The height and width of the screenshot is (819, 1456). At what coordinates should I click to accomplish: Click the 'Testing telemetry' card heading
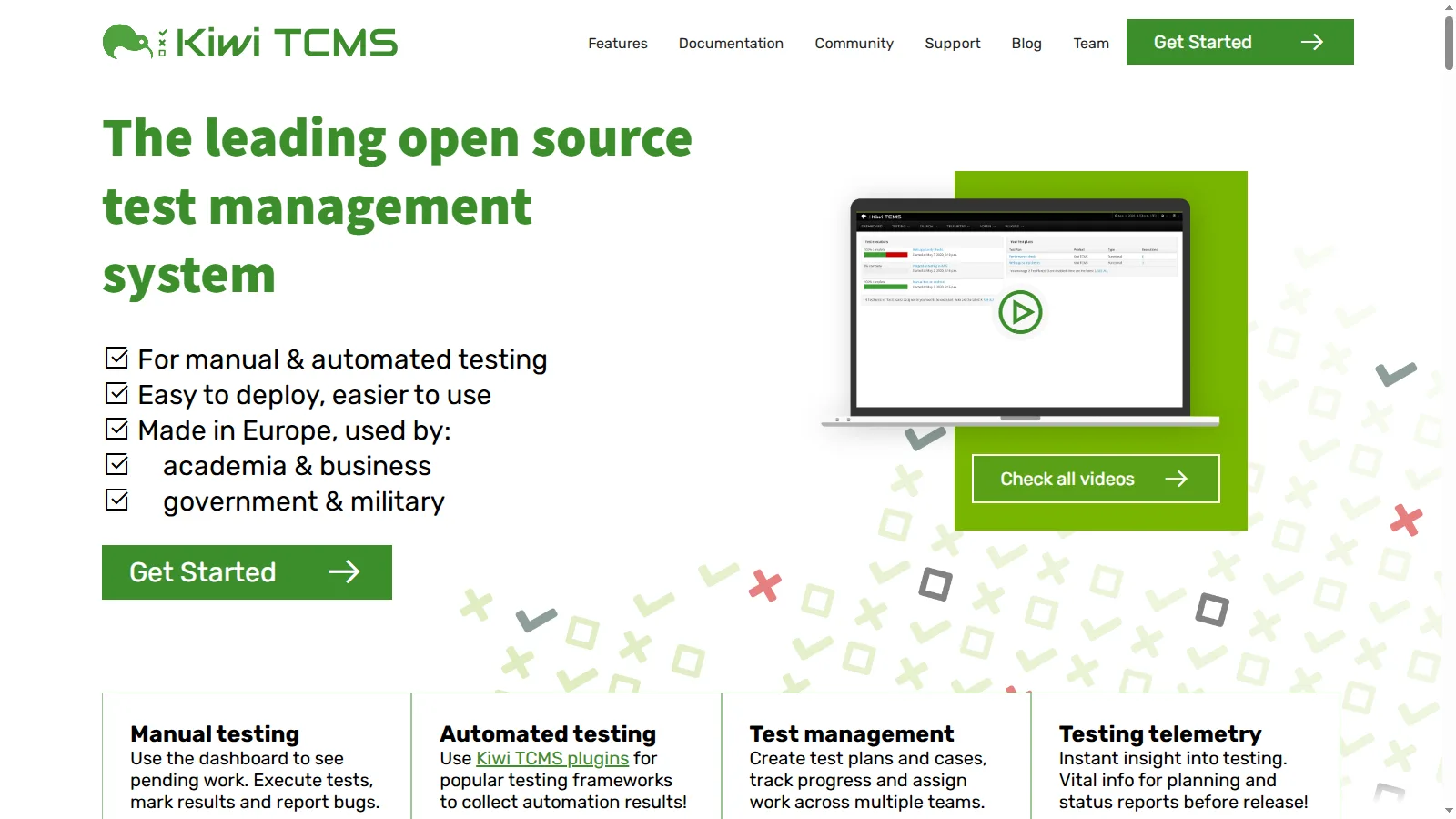pyautogui.click(x=1160, y=733)
